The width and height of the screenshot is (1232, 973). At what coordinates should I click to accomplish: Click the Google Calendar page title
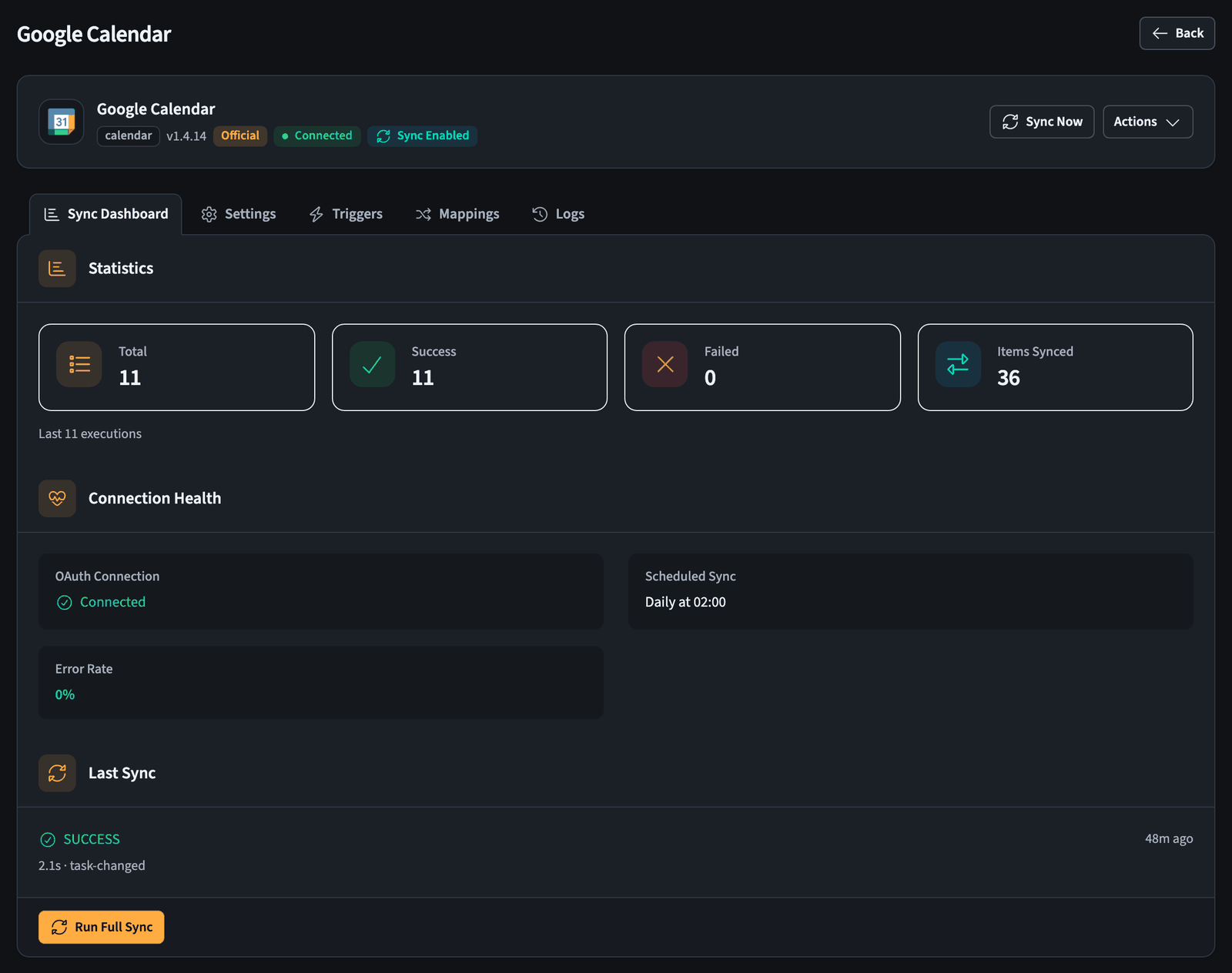pyautogui.click(x=94, y=35)
